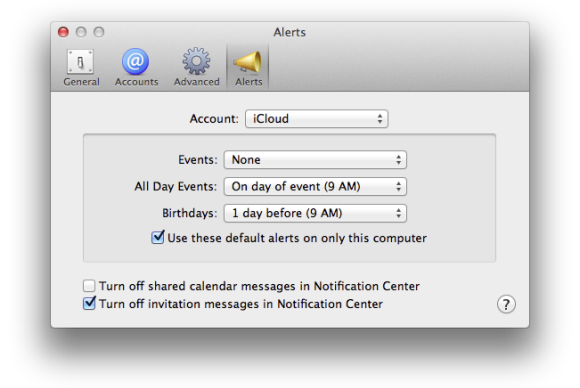Click the Alerts window title text
The height and width of the screenshot is (388, 580).
pos(290,32)
